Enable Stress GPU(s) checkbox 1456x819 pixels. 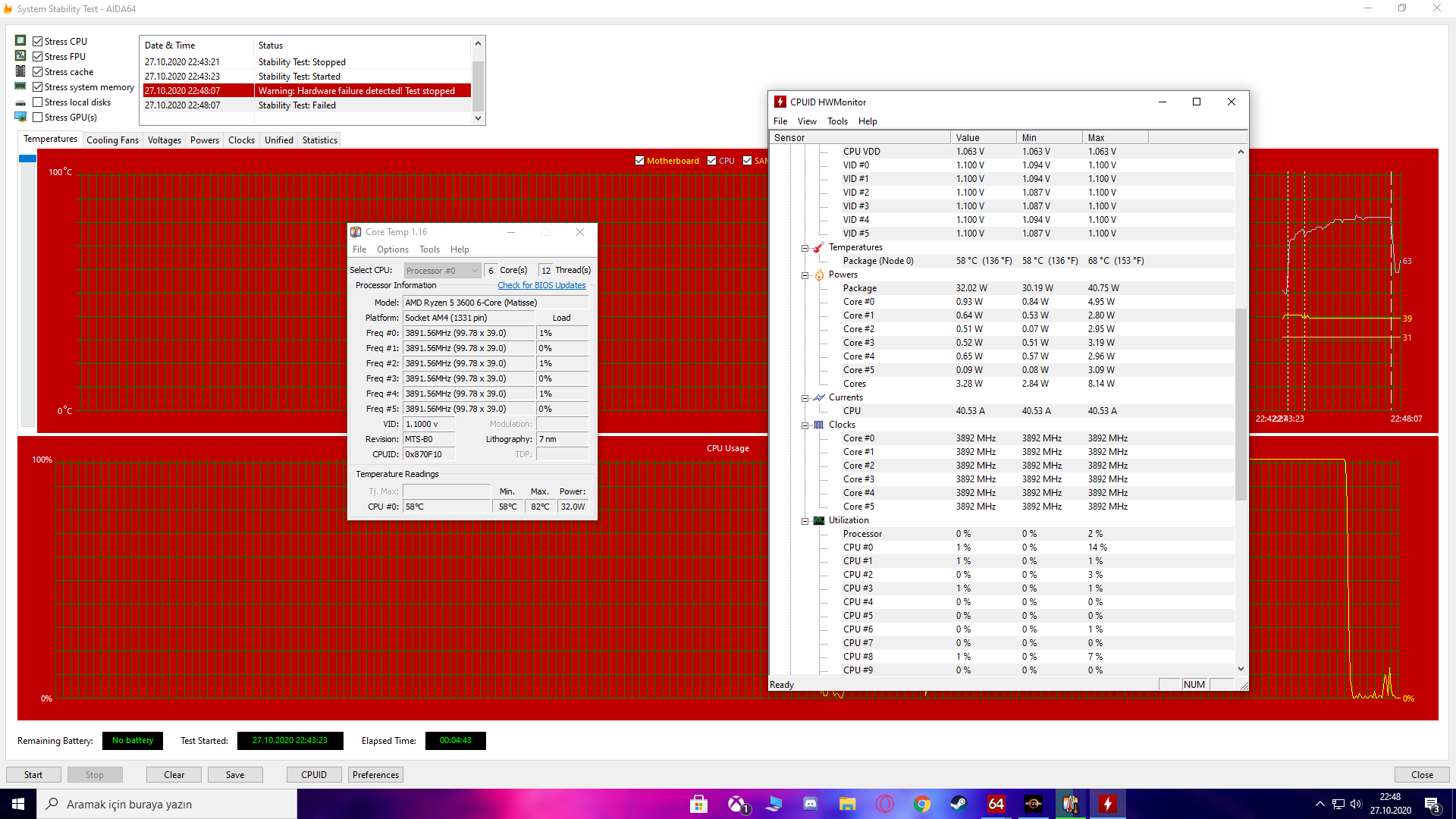[38, 118]
